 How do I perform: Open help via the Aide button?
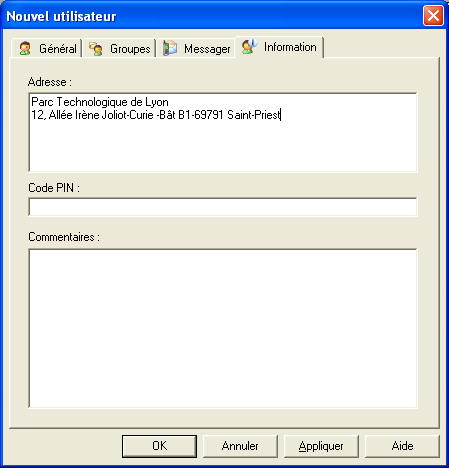point(402,446)
